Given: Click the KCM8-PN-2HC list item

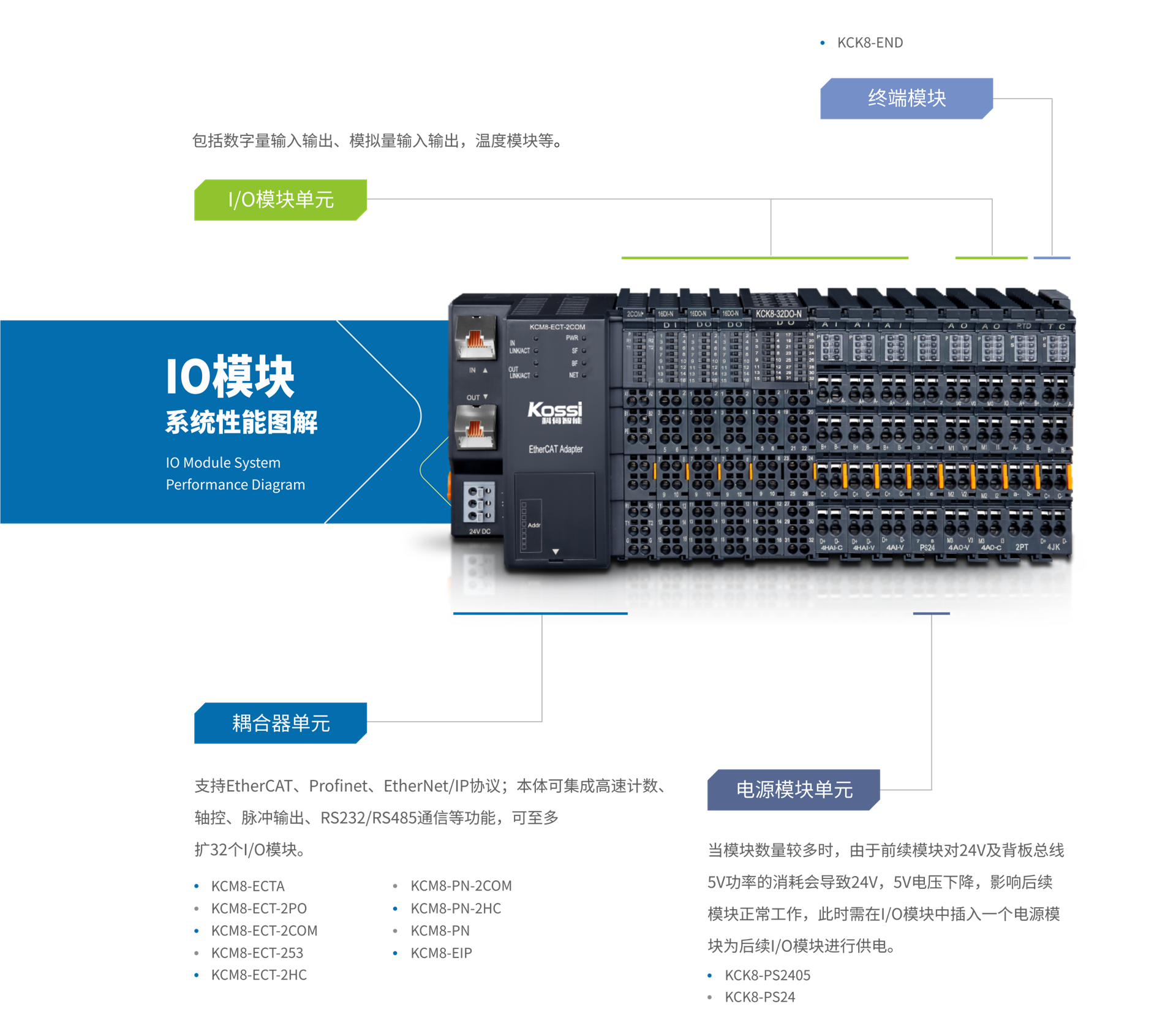Looking at the screenshot, I should pyautogui.click(x=456, y=909).
